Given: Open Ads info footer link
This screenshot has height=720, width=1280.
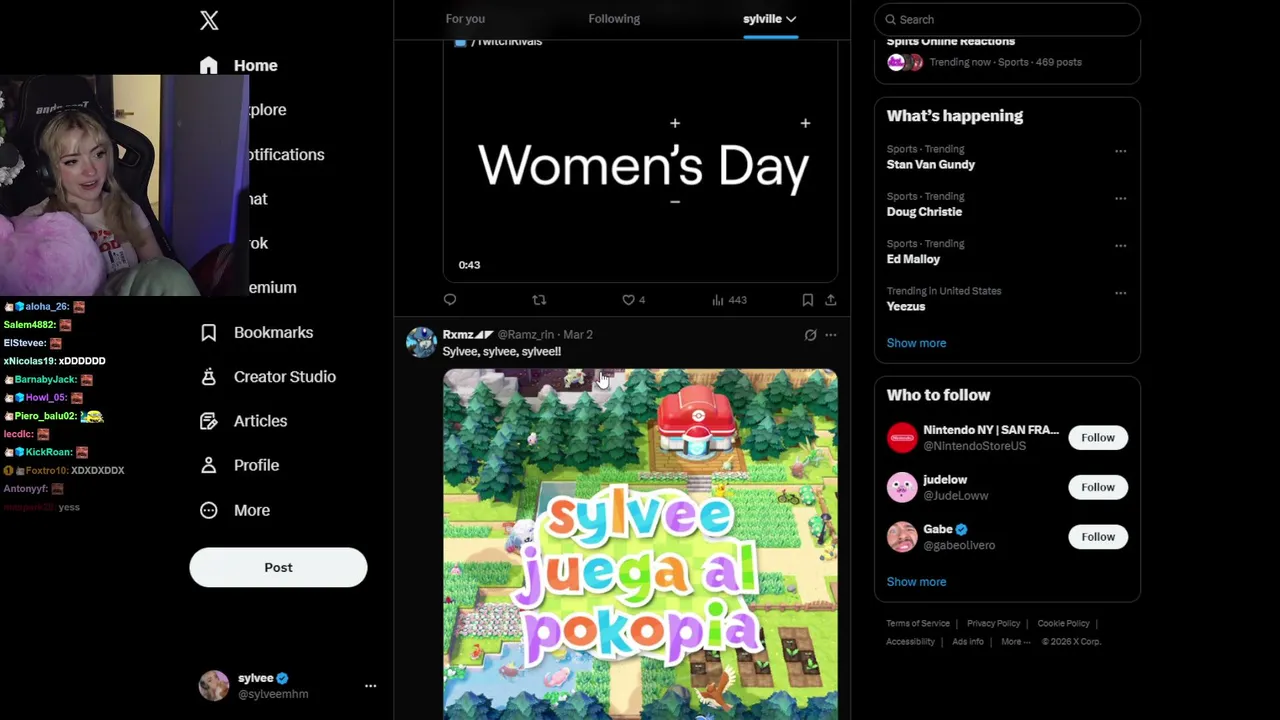Looking at the screenshot, I should (x=968, y=642).
